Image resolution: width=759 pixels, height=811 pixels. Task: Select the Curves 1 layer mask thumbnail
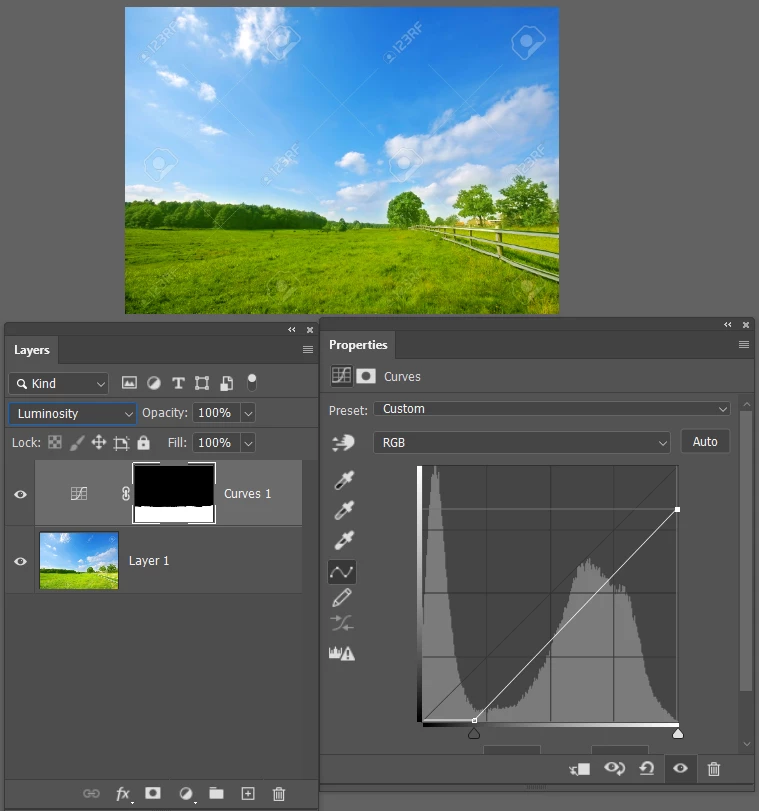[x=174, y=493]
